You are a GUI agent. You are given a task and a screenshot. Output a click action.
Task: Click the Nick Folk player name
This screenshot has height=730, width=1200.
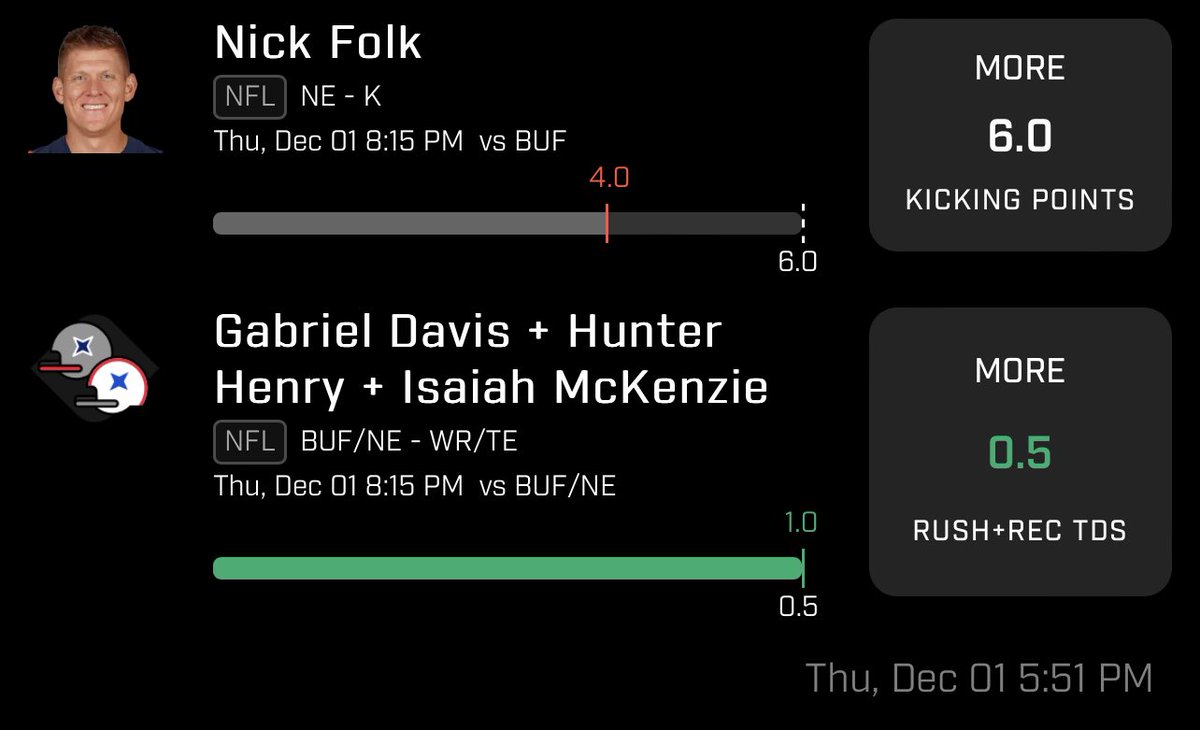pyautogui.click(x=318, y=44)
